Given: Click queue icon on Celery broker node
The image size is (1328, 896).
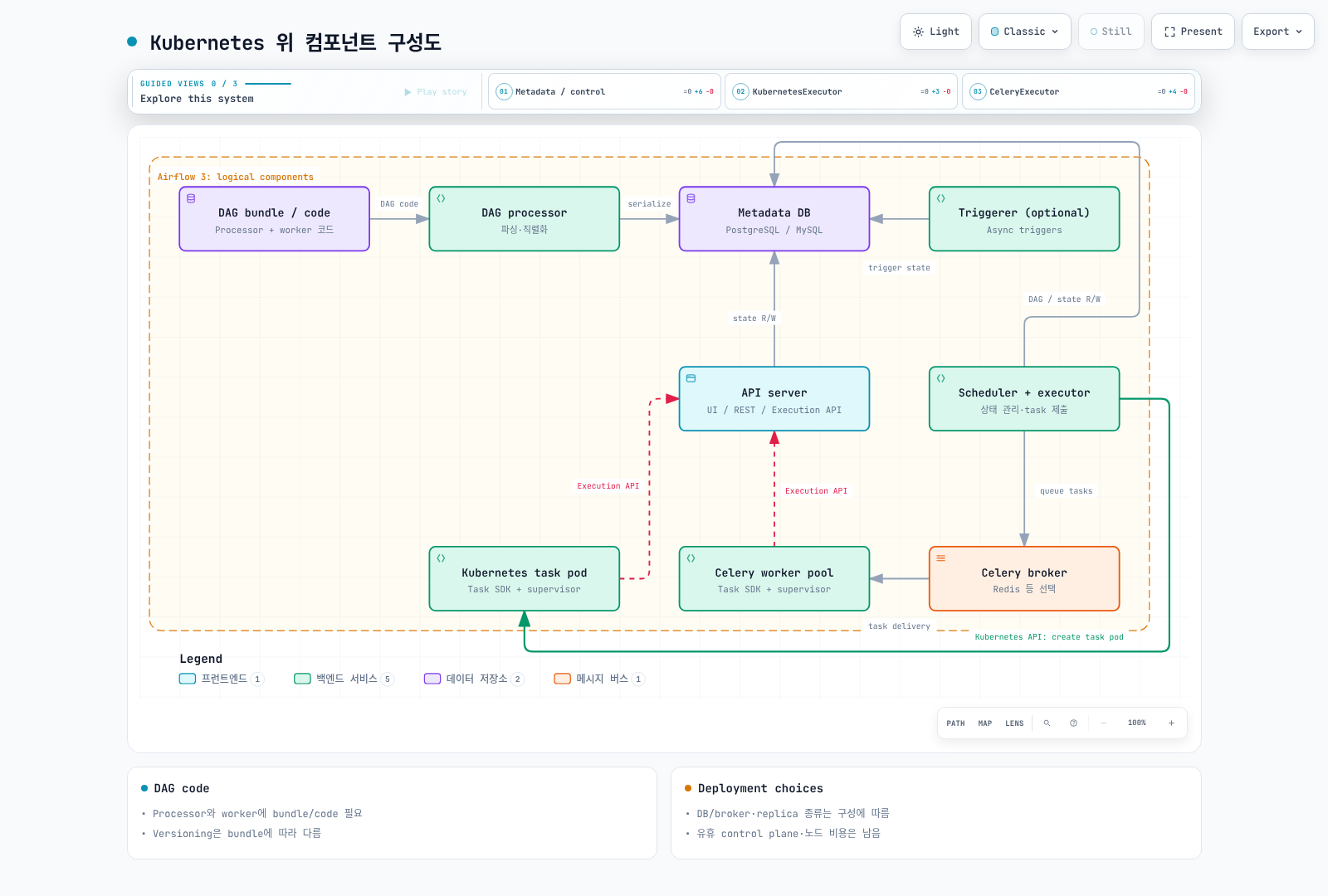Looking at the screenshot, I should click(x=941, y=558).
